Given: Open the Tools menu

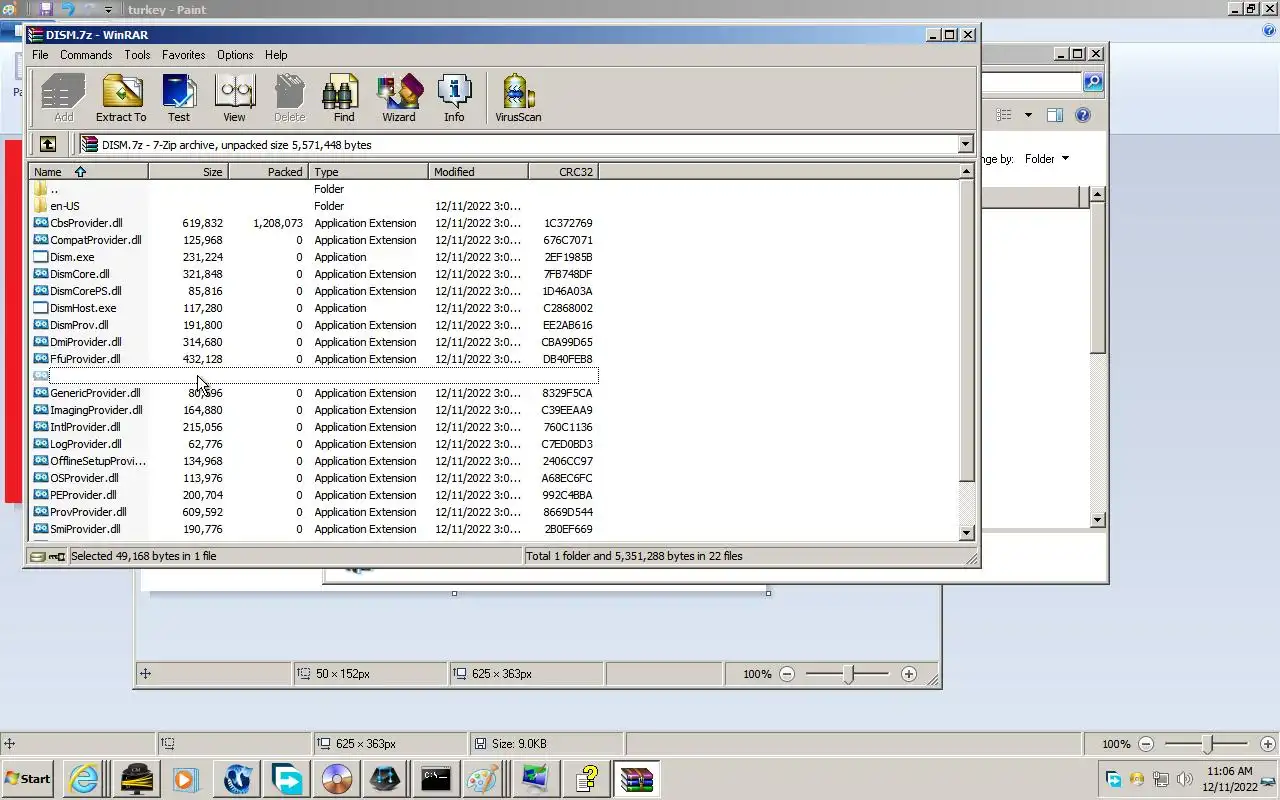Looking at the screenshot, I should point(137,55).
